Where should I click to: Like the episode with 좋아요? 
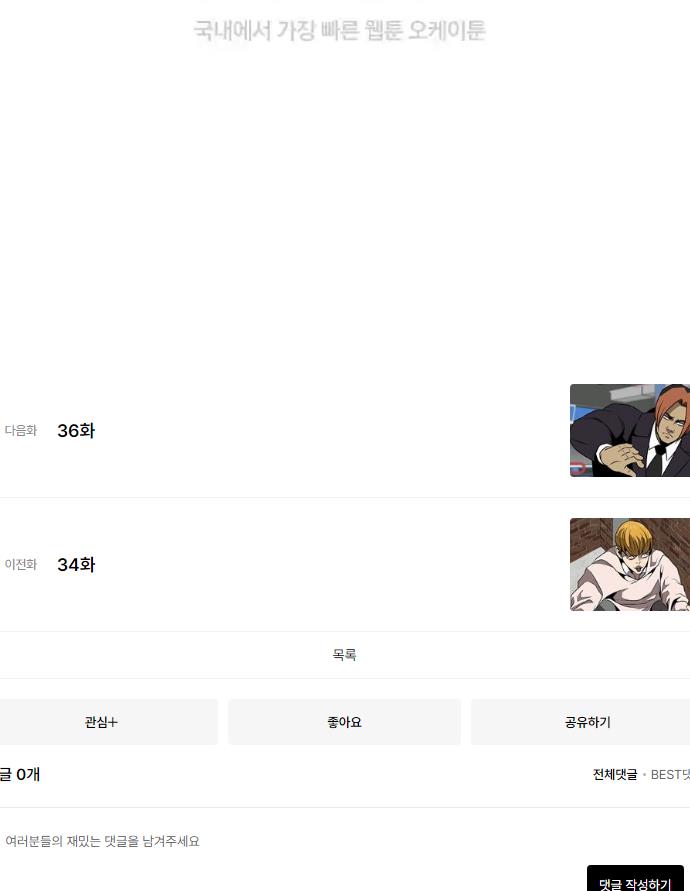pos(344,722)
